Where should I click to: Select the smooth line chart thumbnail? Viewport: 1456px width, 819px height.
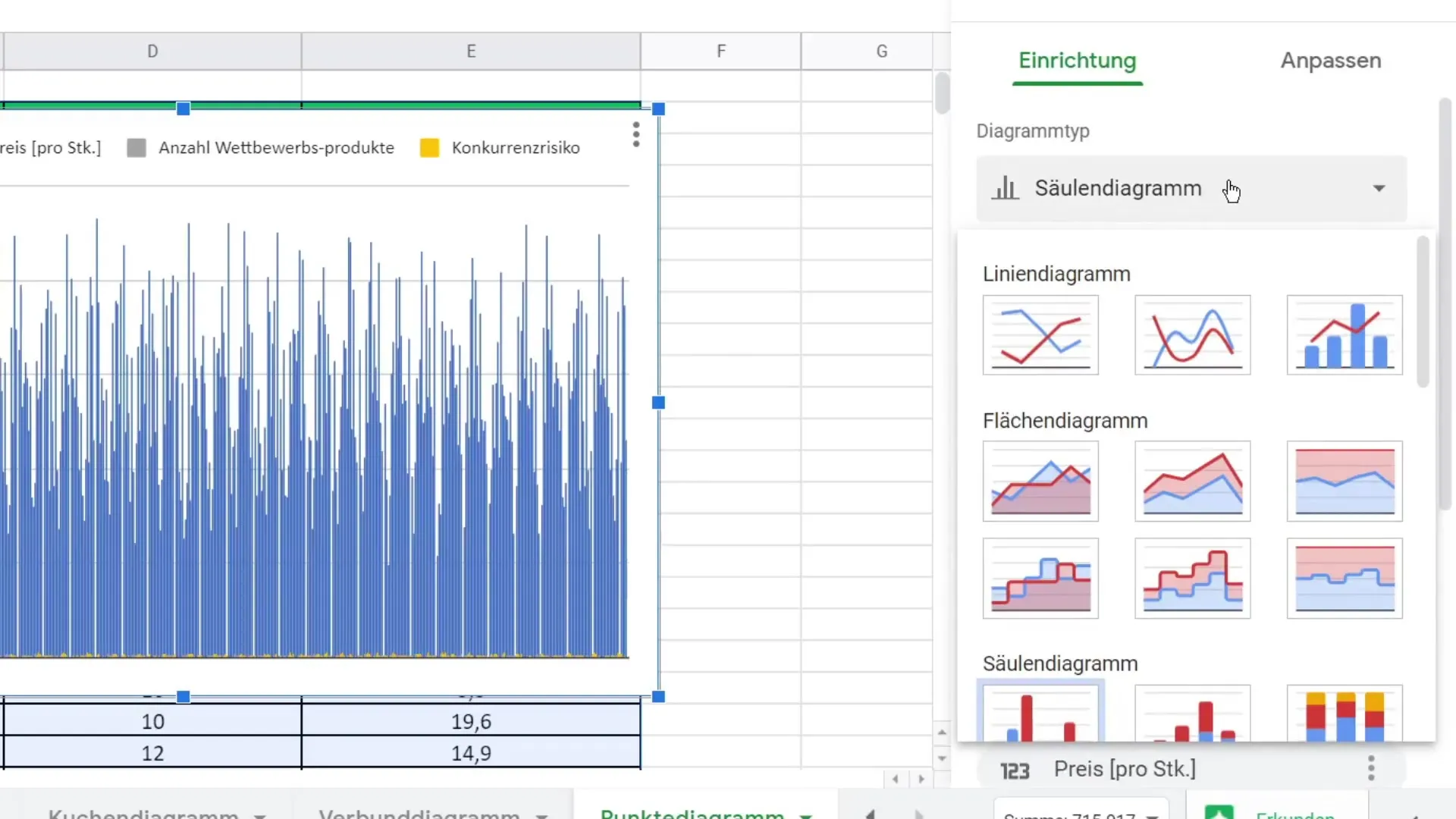coord(1192,335)
